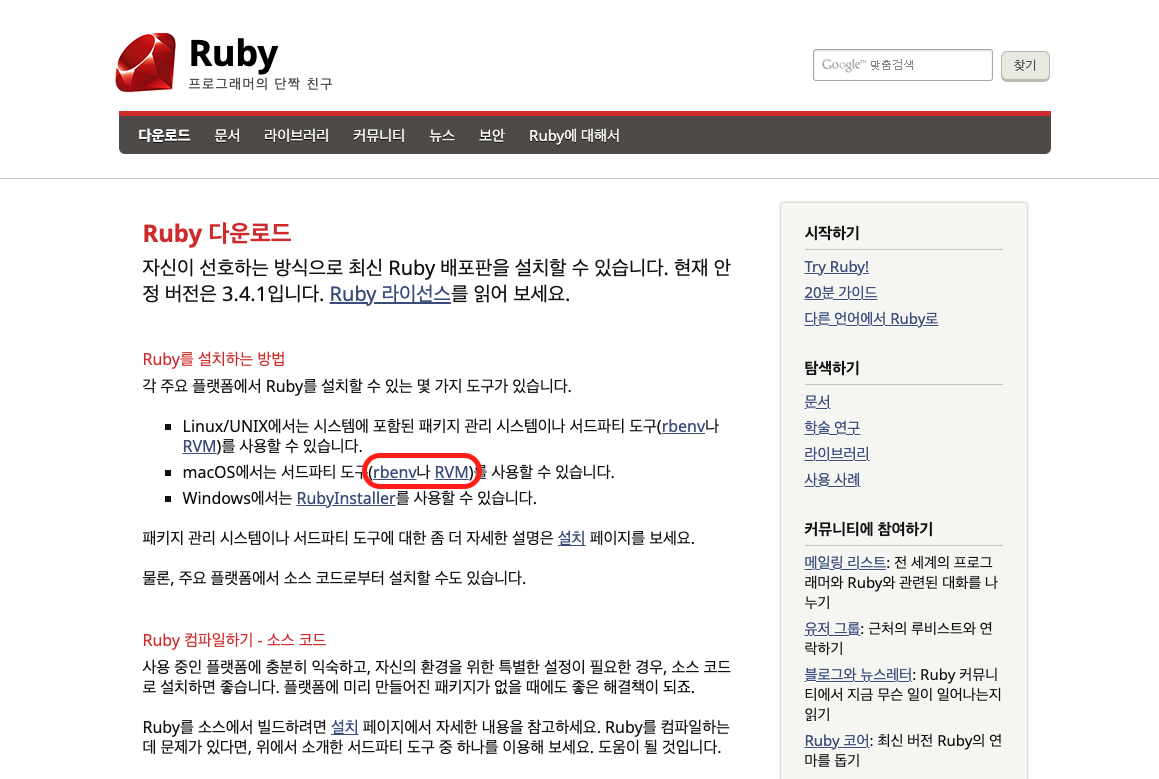Open the rbenv link in the macOS bullet
Image resolution: width=1159 pixels, height=779 pixels.
(395, 472)
